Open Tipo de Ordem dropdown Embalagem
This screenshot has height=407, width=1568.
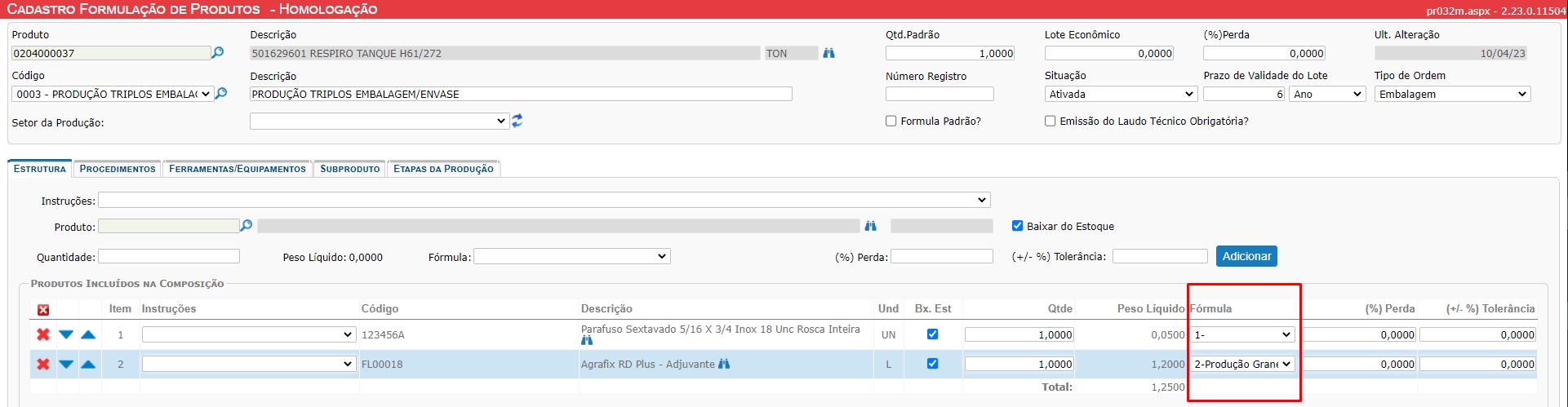tap(1452, 94)
